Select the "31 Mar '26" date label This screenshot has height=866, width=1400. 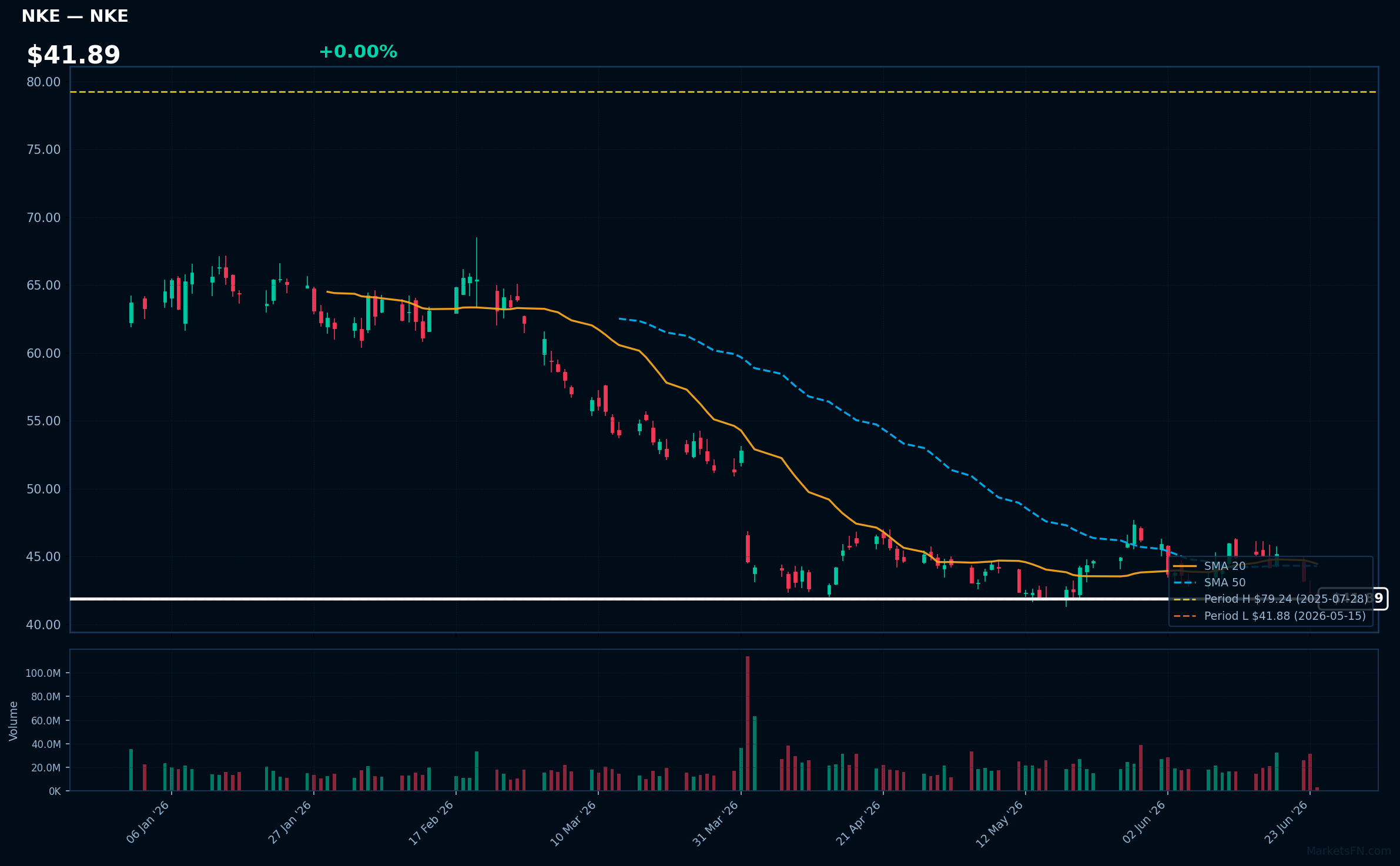[716, 823]
